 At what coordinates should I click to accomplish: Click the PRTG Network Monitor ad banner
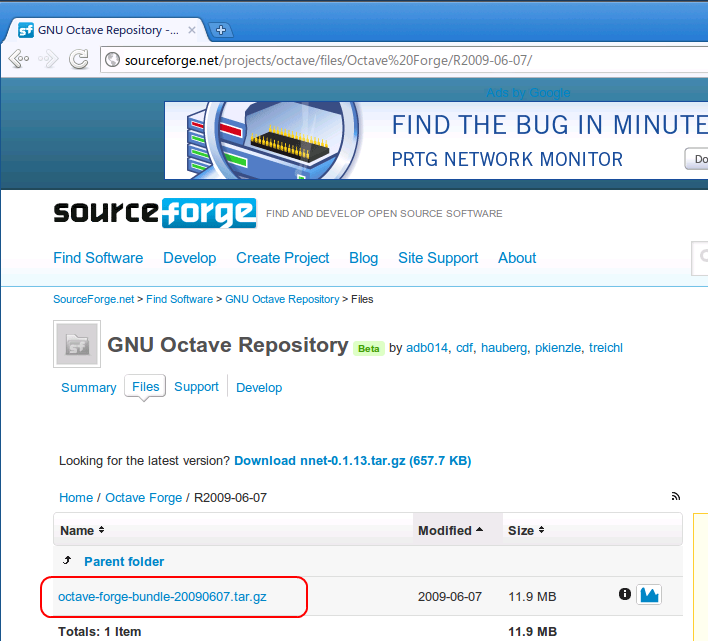coord(436,140)
